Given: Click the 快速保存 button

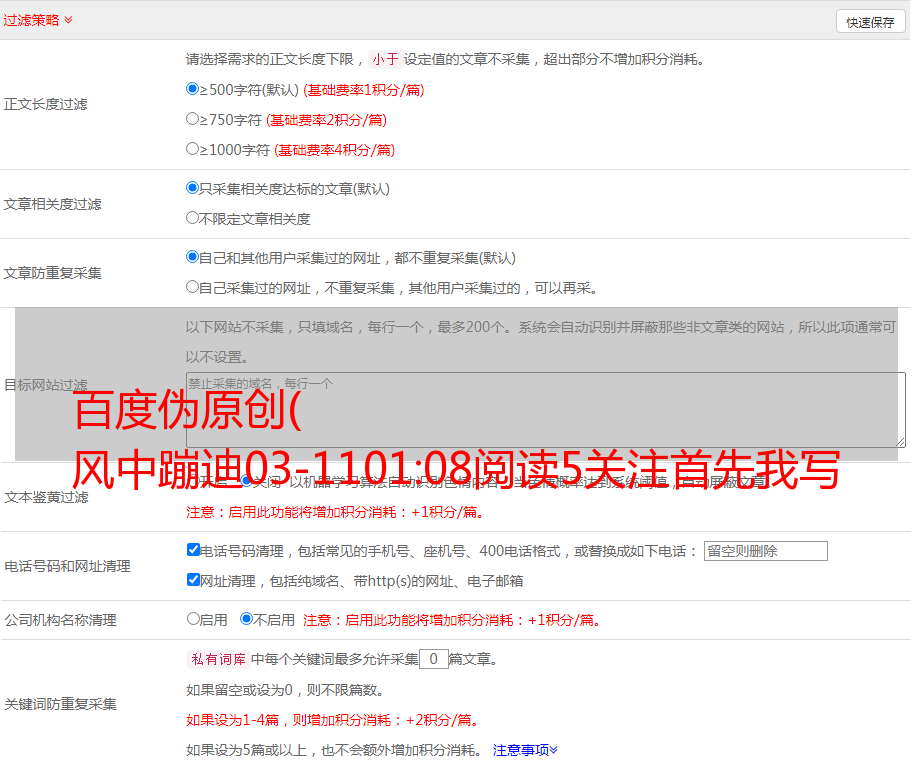Looking at the screenshot, I should (x=870, y=22).
